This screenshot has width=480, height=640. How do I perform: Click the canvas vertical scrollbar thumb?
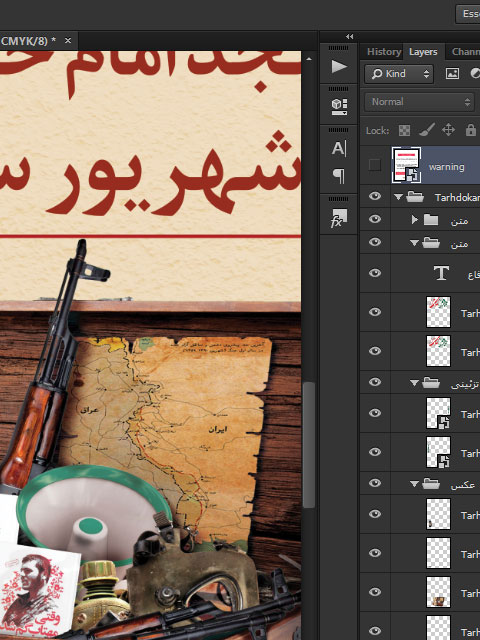click(x=309, y=445)
